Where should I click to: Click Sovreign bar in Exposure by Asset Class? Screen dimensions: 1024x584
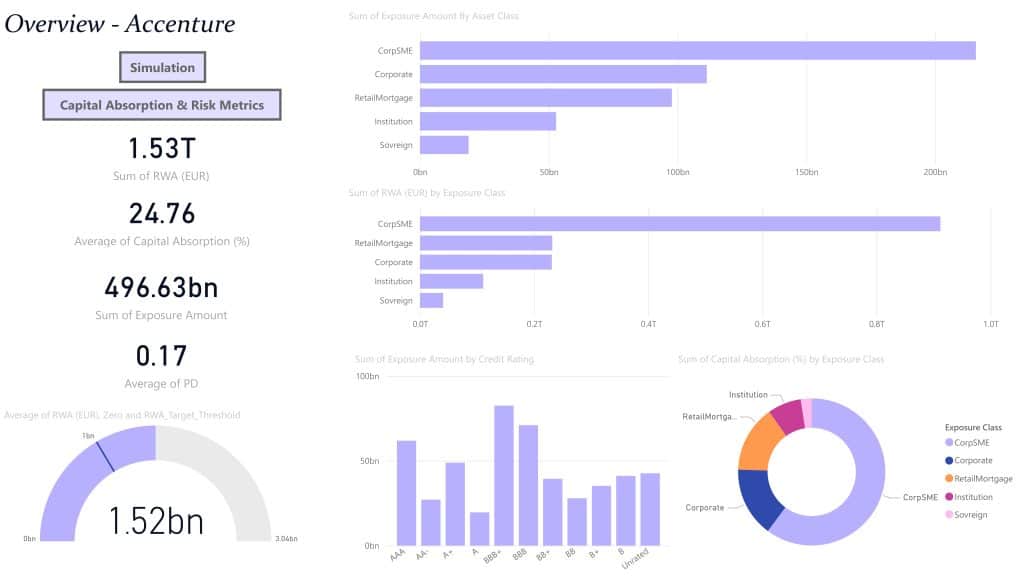(x=444, y=145)
